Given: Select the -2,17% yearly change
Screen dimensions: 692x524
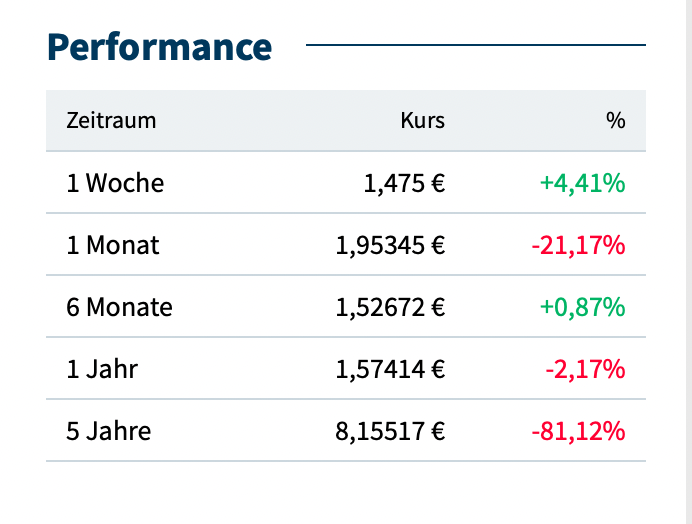Looking at the screenshot, I should [x=585, y=369].
